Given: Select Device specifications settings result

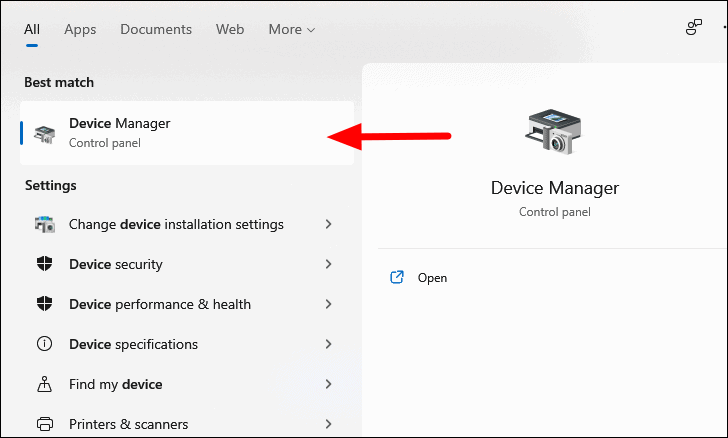Looking at the screenshot, I should (x=187, y=344).
